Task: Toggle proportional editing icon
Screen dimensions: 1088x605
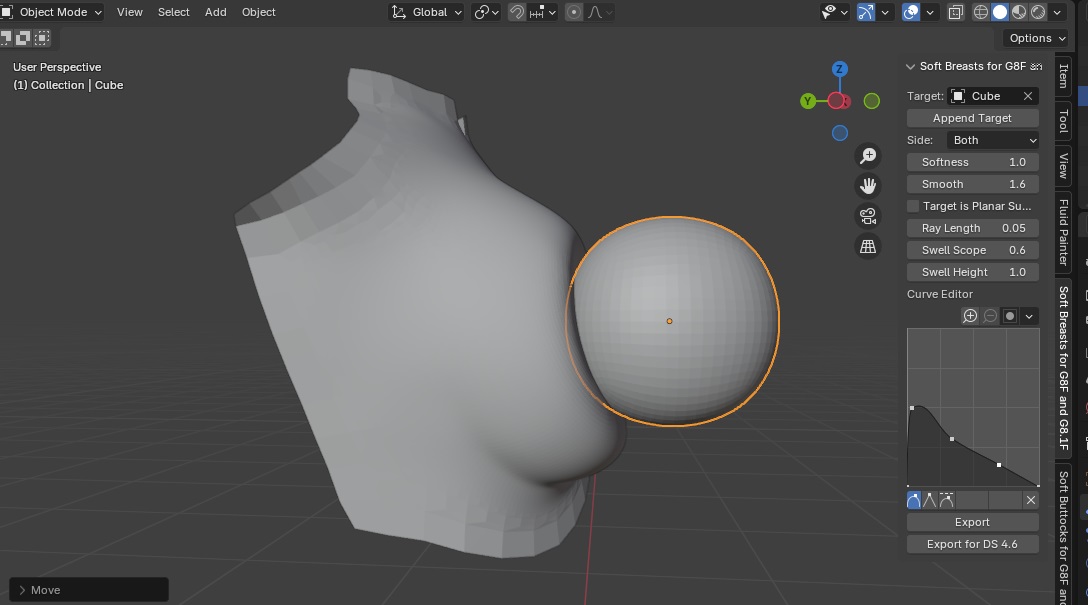Action: 574,12
